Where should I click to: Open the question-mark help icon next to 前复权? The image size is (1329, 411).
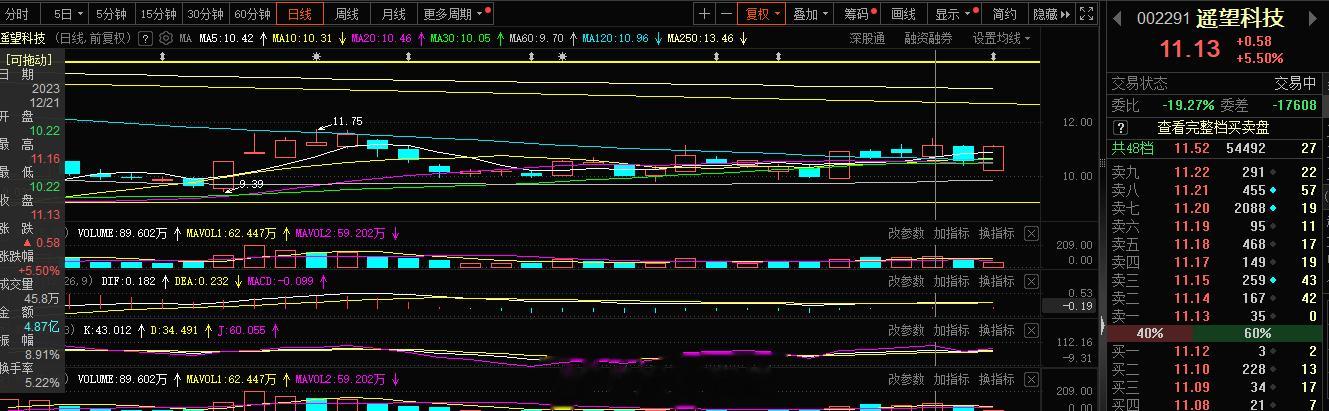point(145,38)
